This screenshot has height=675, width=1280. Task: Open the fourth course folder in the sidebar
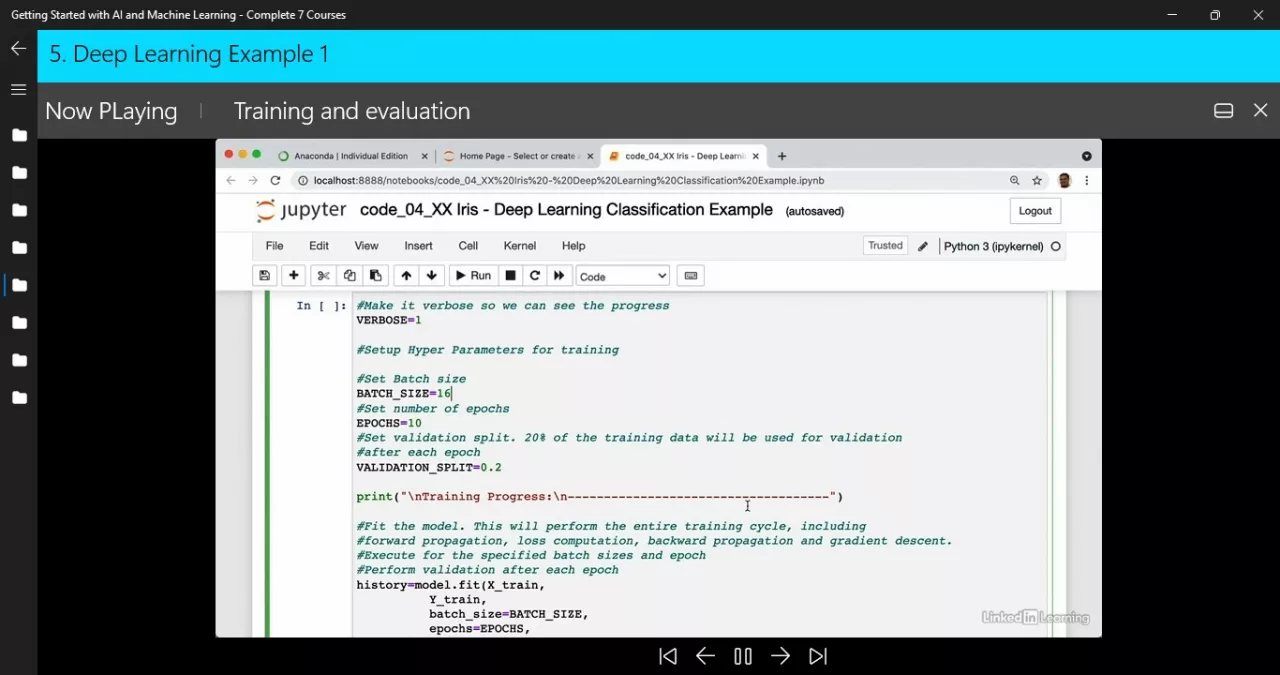pyautogui.click(x=19, y=248)
